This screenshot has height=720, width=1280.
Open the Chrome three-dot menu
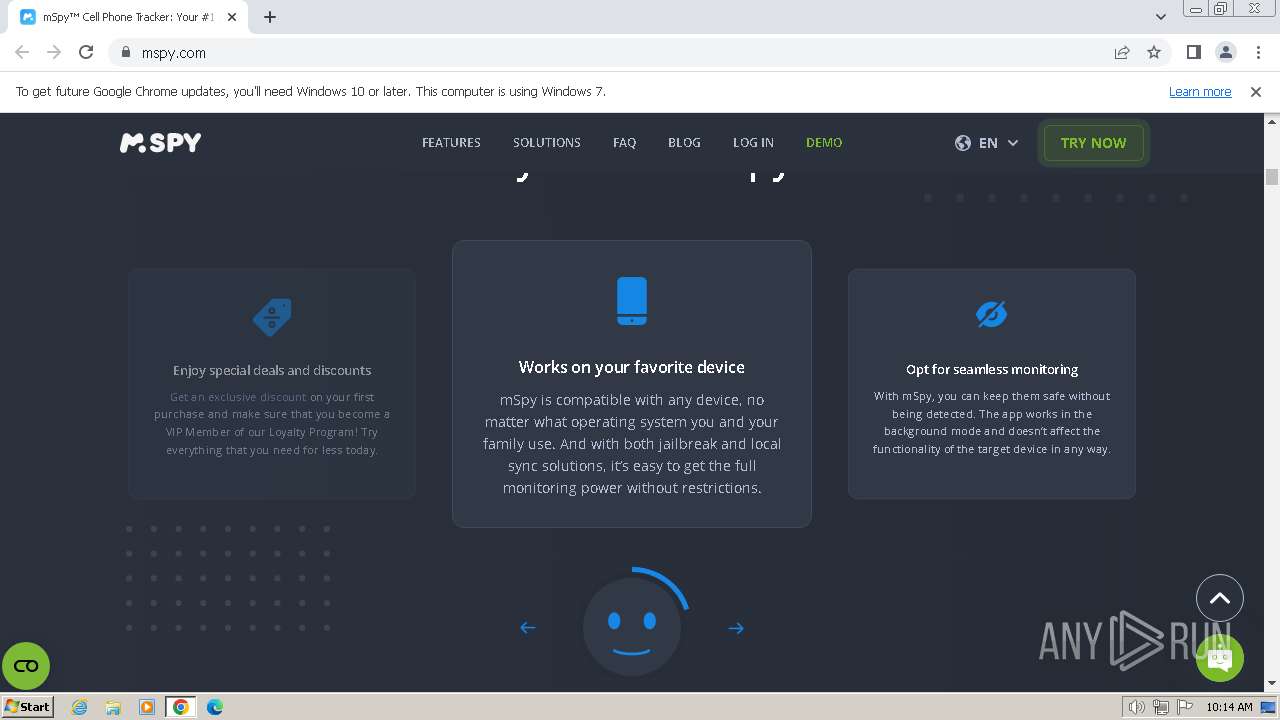[x=1258, y=53]
